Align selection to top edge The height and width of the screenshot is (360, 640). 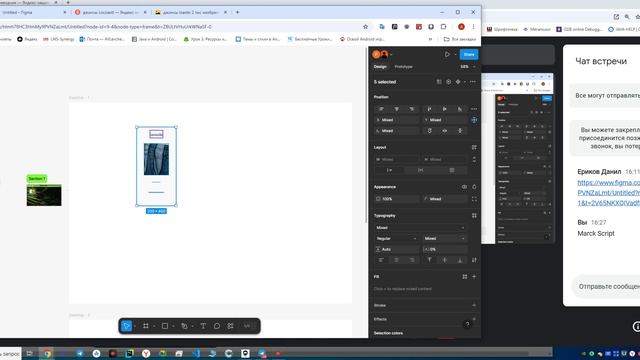click(x=429, y=109)
